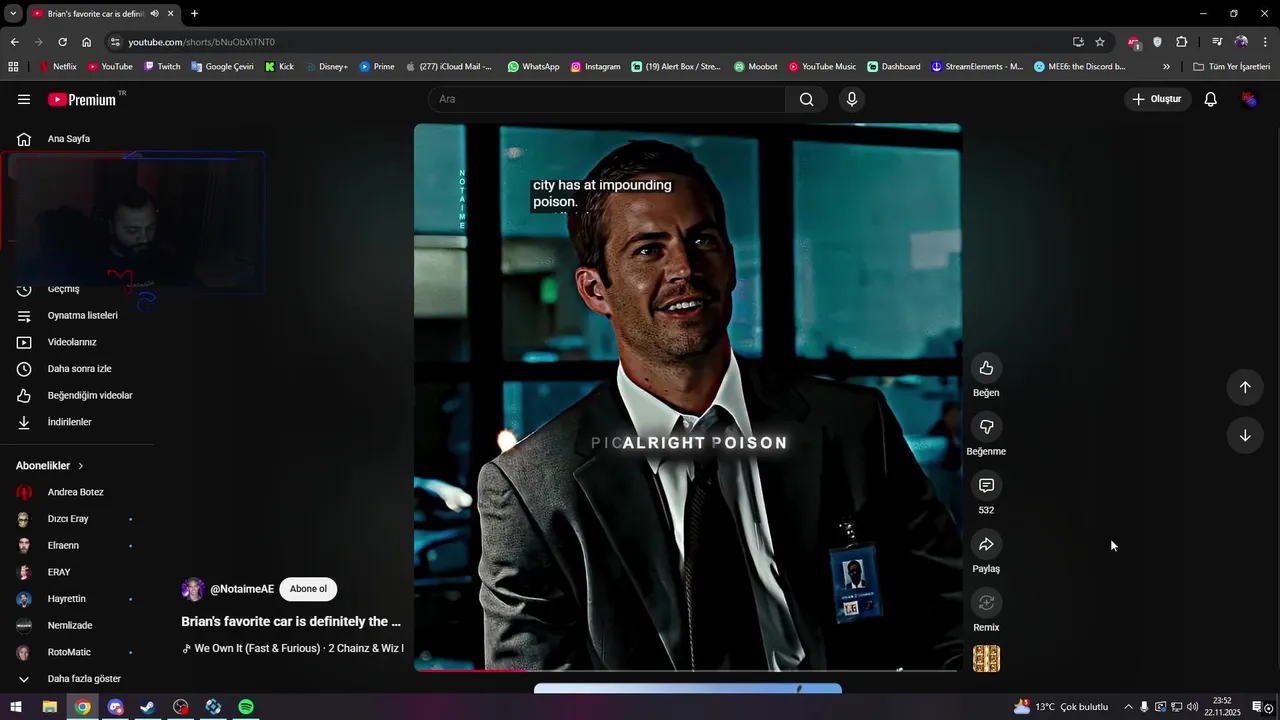Show more bookmarks chevron
Image resolution: width=1280 pixels, height=720 pixels.
coord(1166,67)
